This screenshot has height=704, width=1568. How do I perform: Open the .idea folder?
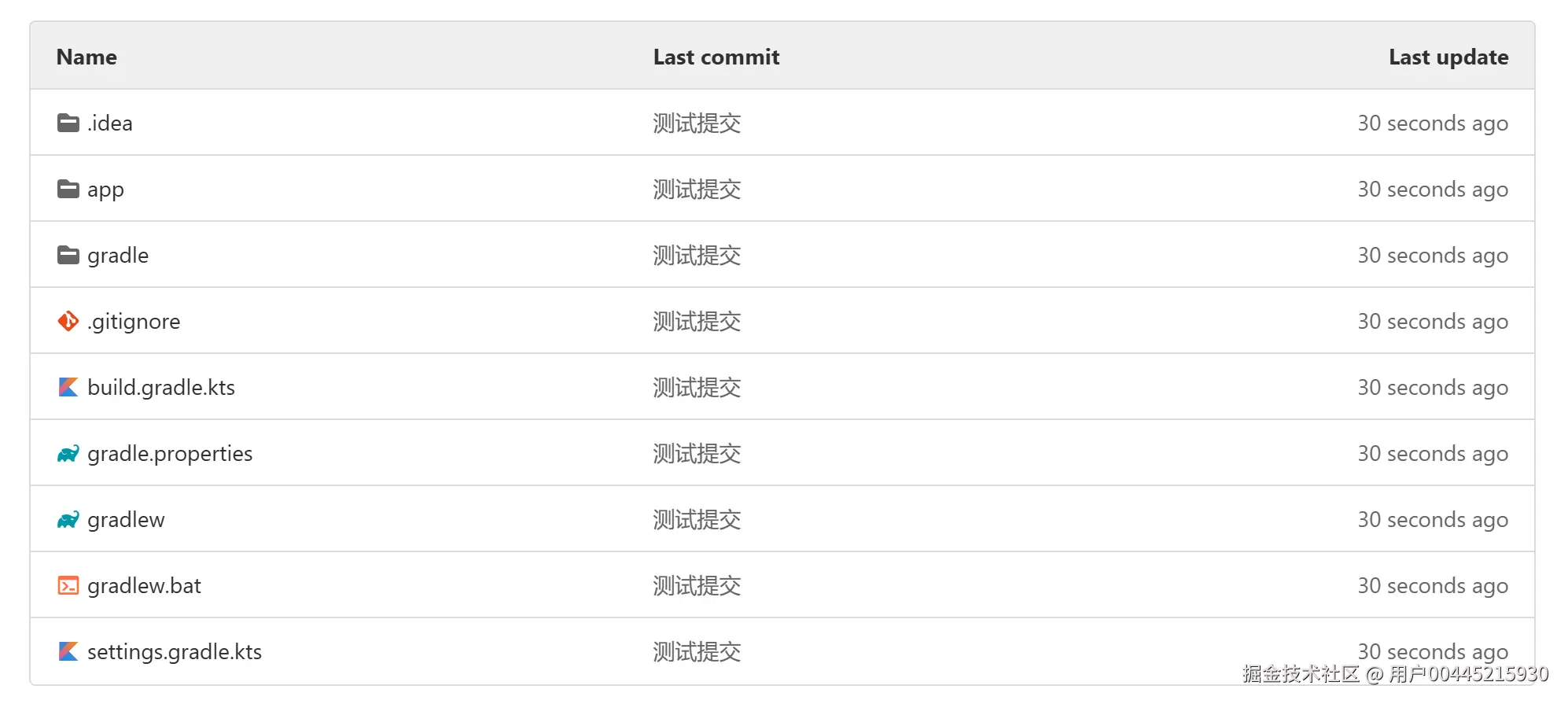click(x=110, y=123)
